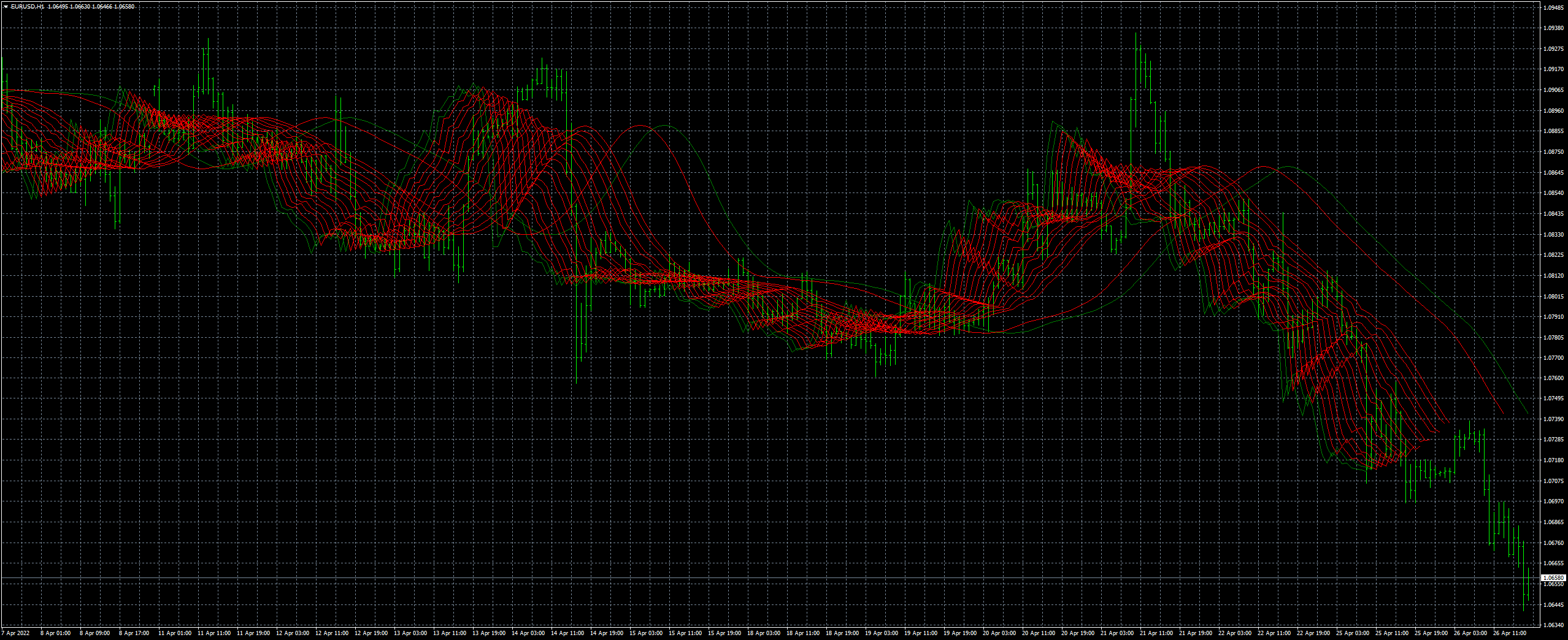Click the 20 Apr 03:00 time label
Viewport: 1568px width, 640px height.
tap(999, 633)
